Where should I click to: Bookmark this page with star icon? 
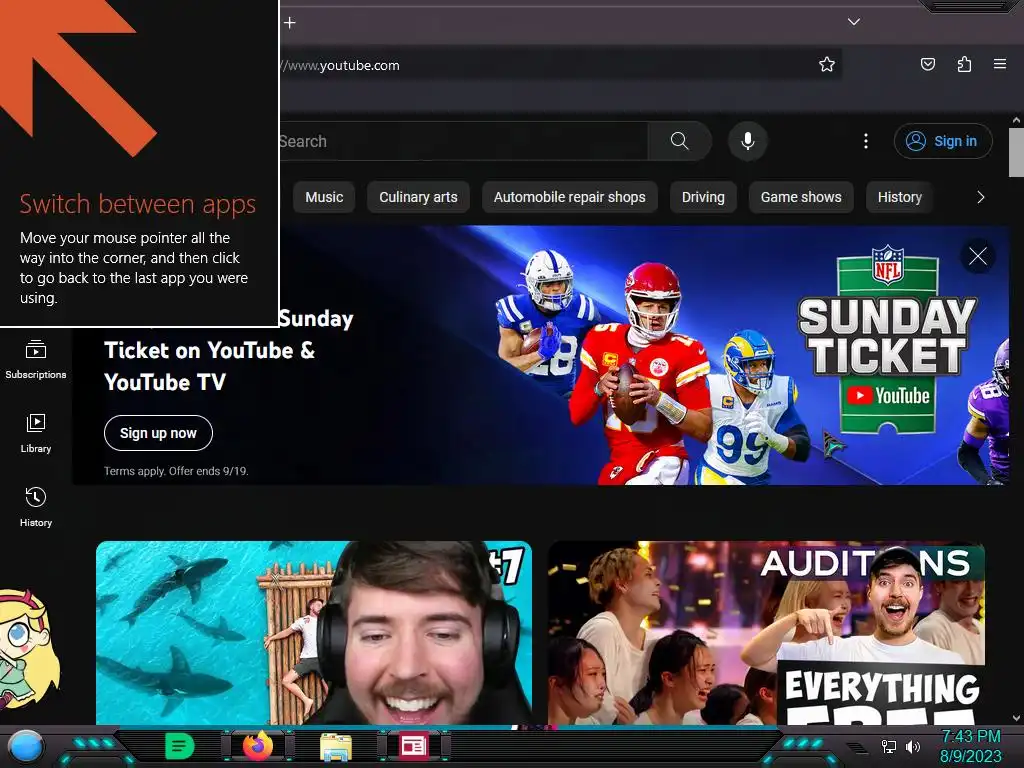(x=827, y=64)
